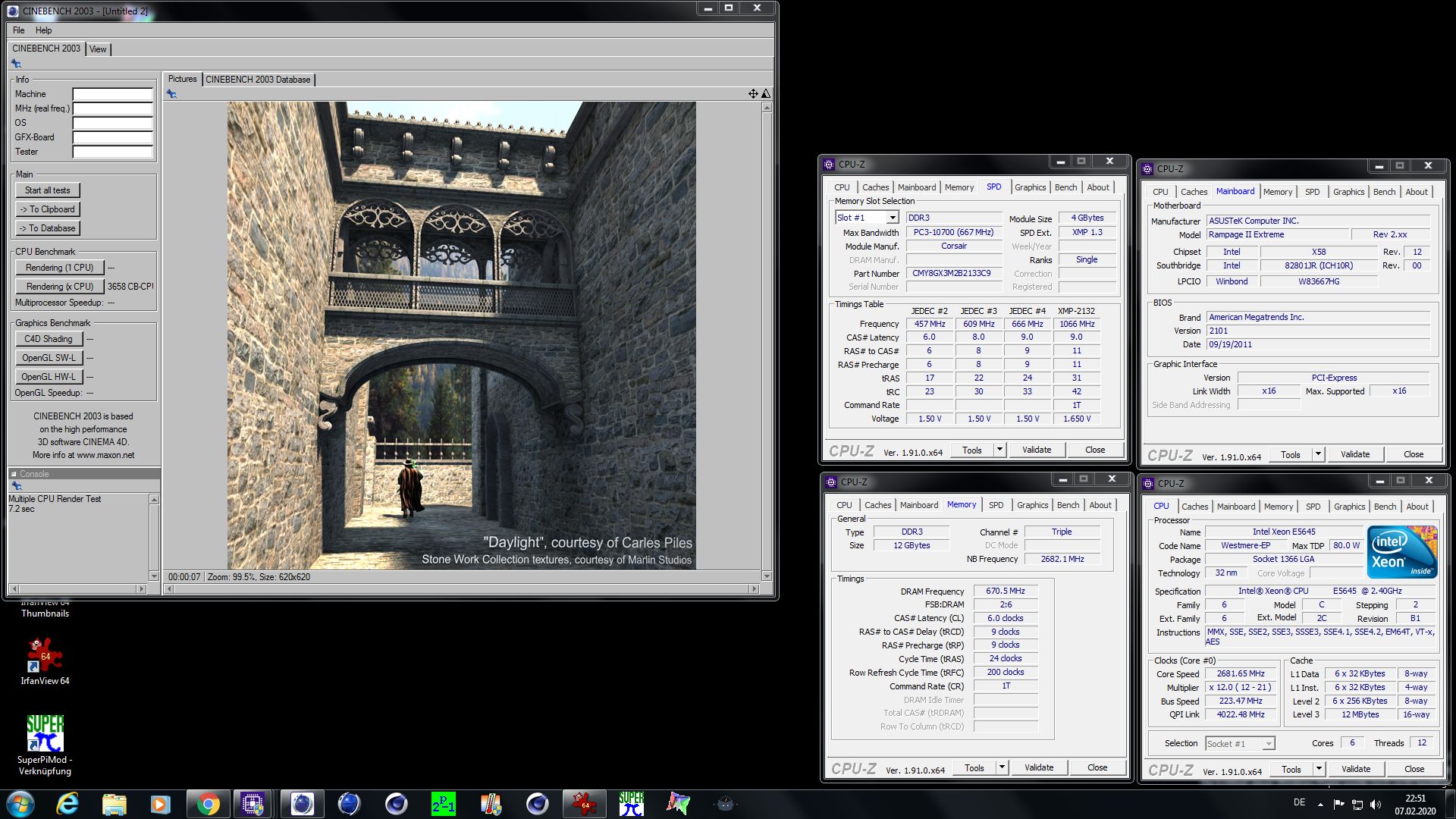Click the SuperPi taskbar icon
The height and width of the screenshot is (819, 1456).
[x=631, y=804]
